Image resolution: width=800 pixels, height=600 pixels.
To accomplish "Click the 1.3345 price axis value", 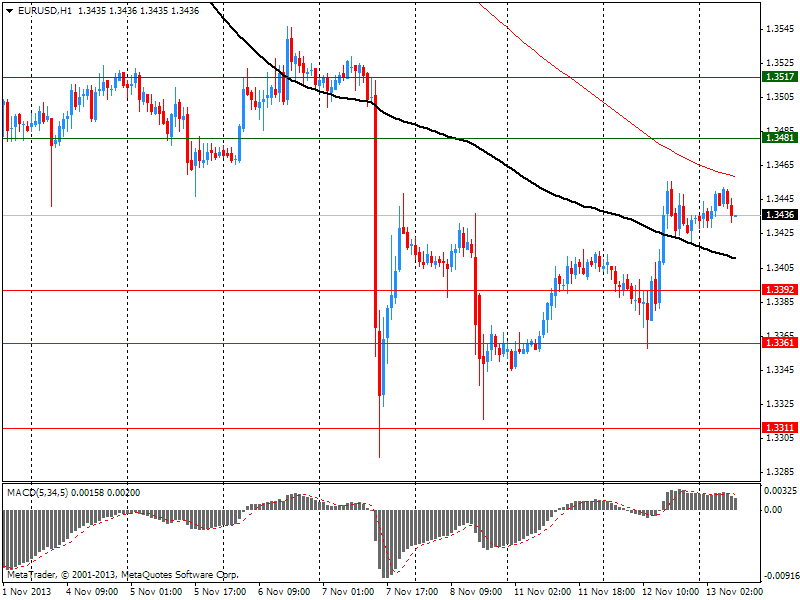I will pyautogui.click(x=781, y=369).
